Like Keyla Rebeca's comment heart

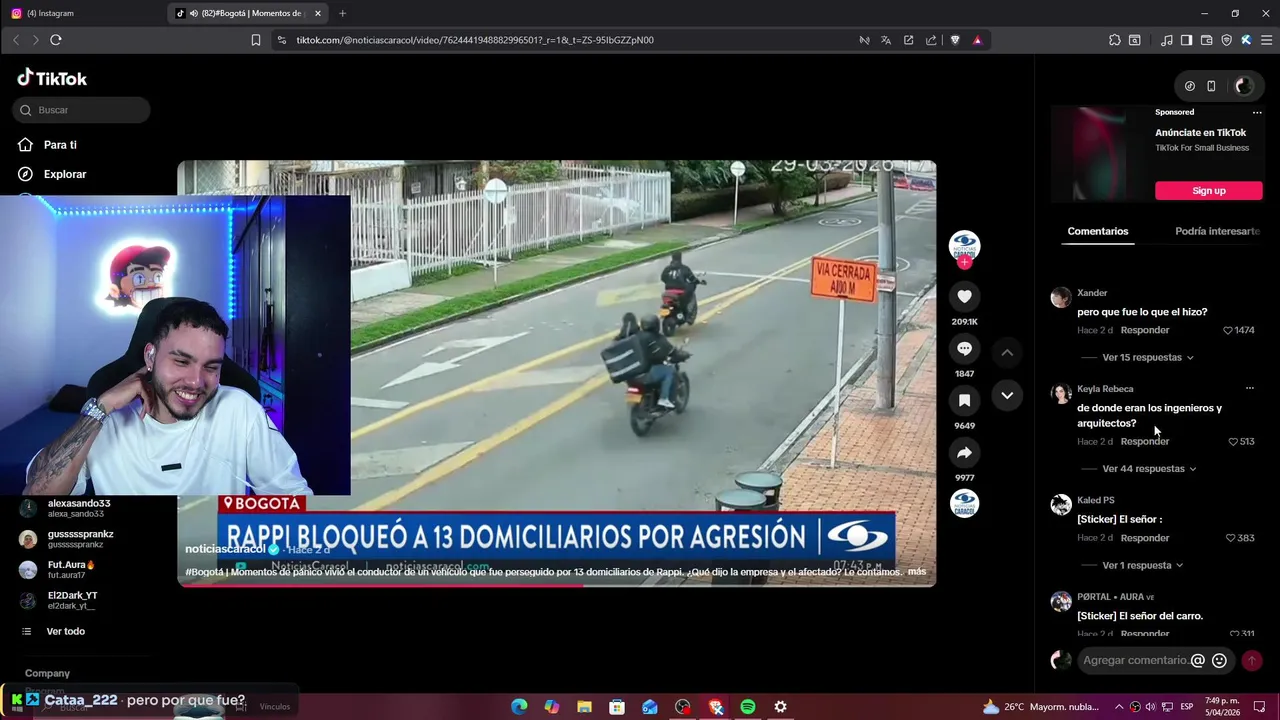point(1233,442)
